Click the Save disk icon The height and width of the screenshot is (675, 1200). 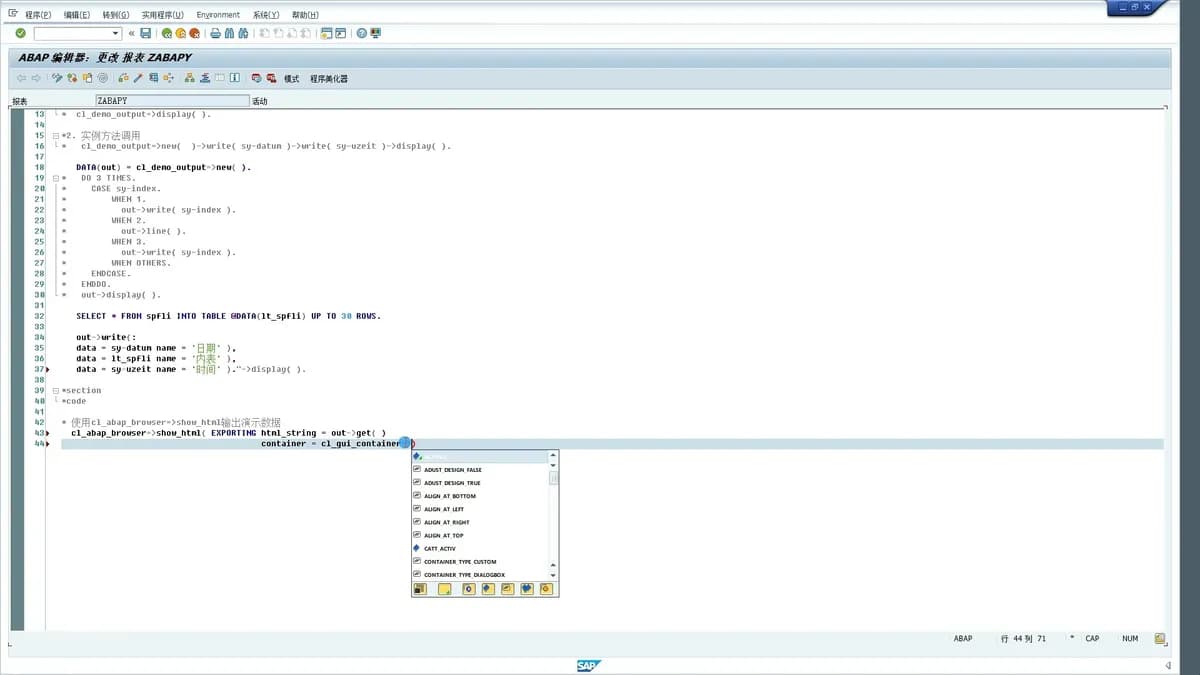click(x=145, y=33)
